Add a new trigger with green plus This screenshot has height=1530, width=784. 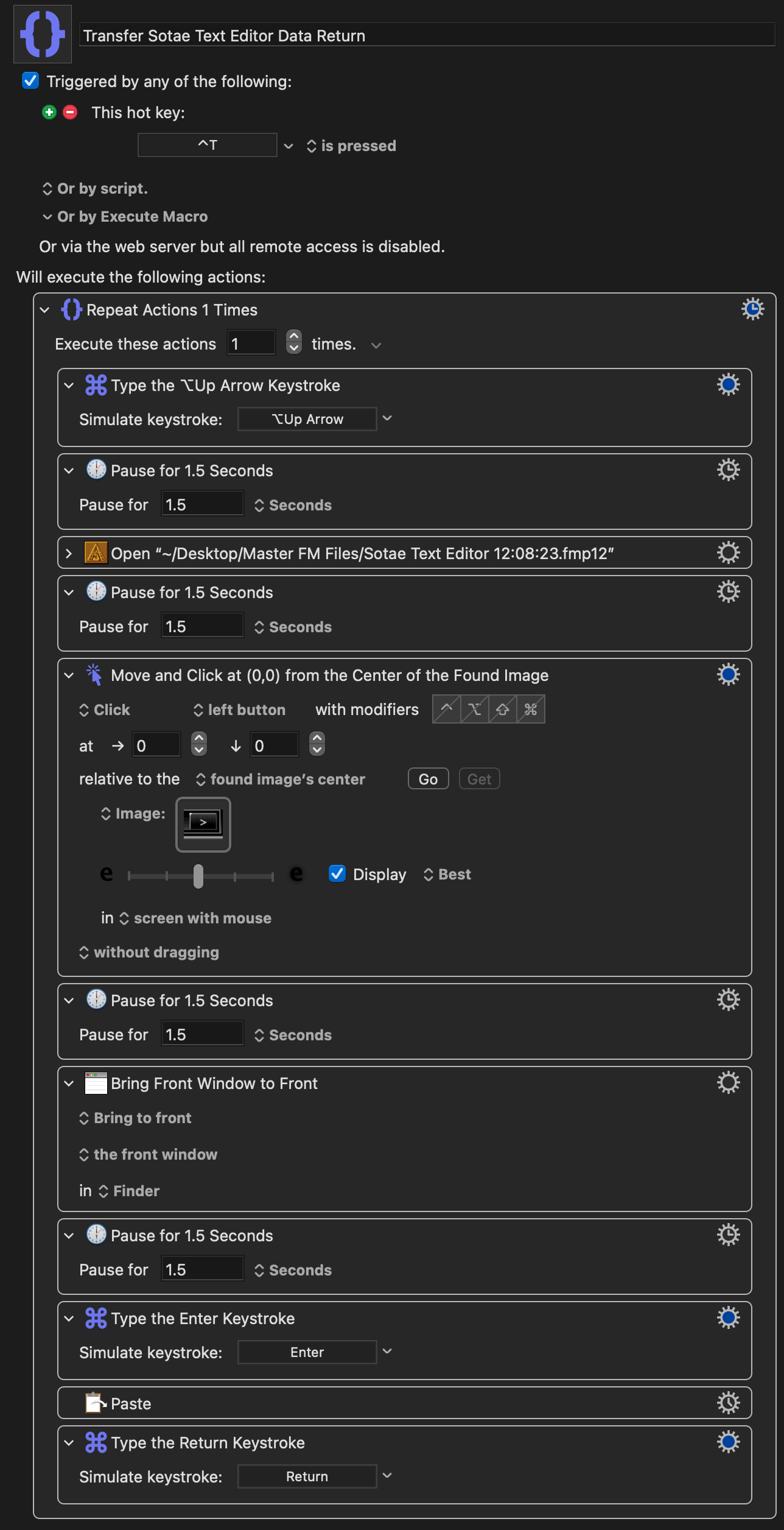[49, 112]
